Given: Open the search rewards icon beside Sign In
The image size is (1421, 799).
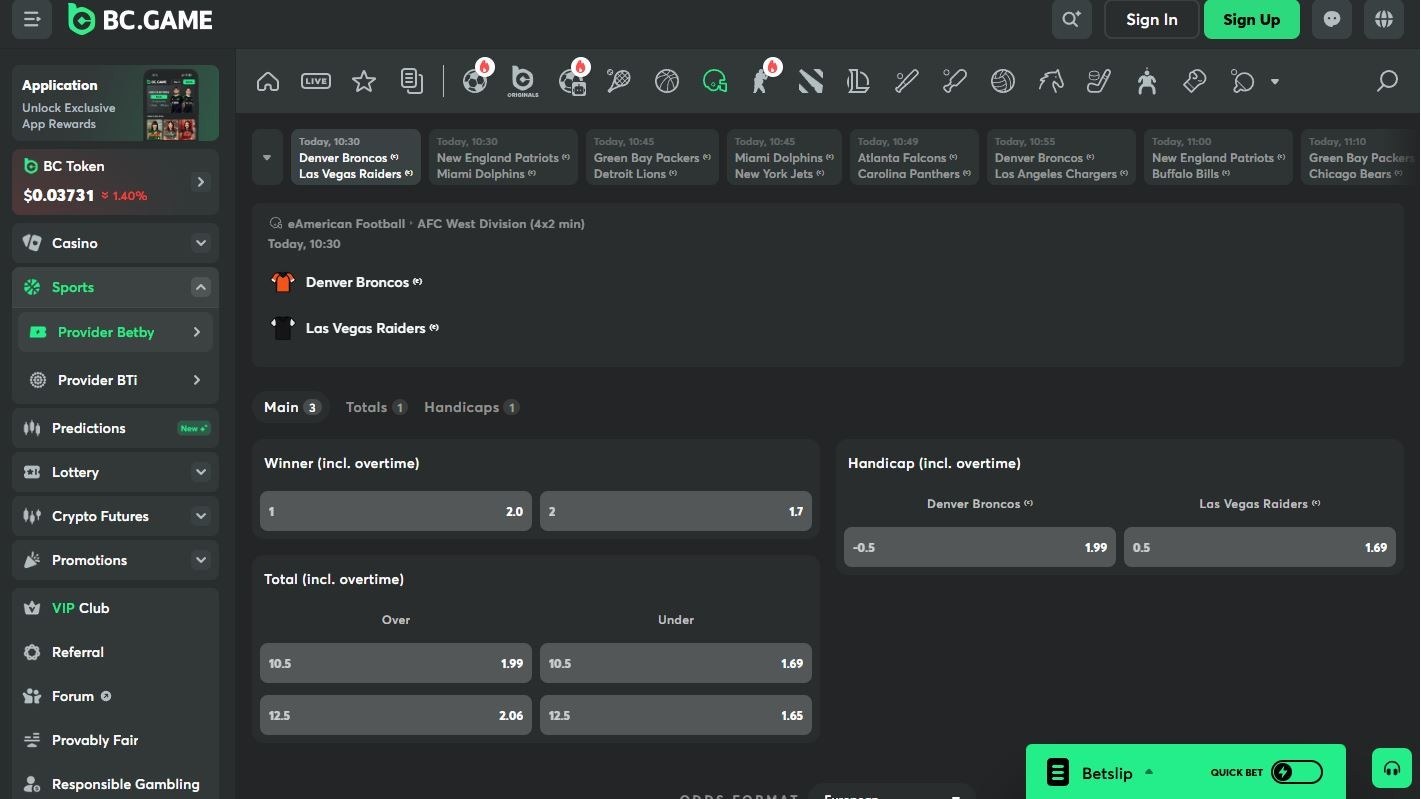Looking at the screenshot, I should coord(1072,19).
